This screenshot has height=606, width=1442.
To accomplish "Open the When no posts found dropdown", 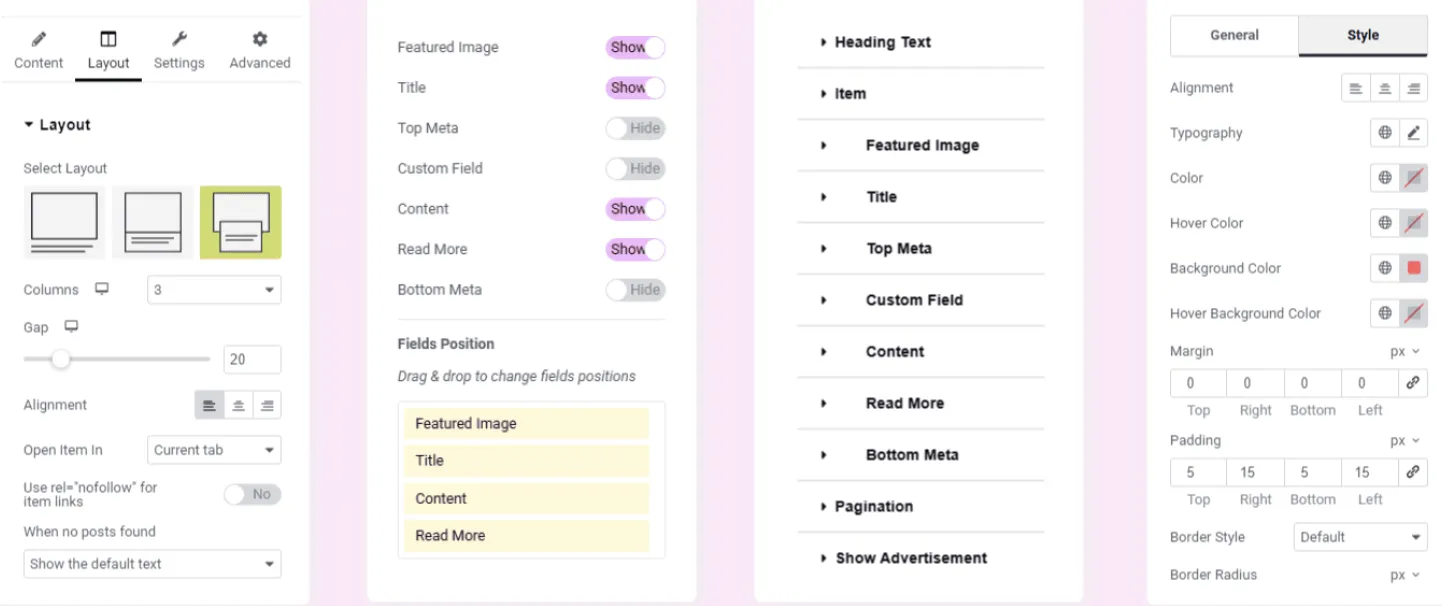I will tap(152, 564).
